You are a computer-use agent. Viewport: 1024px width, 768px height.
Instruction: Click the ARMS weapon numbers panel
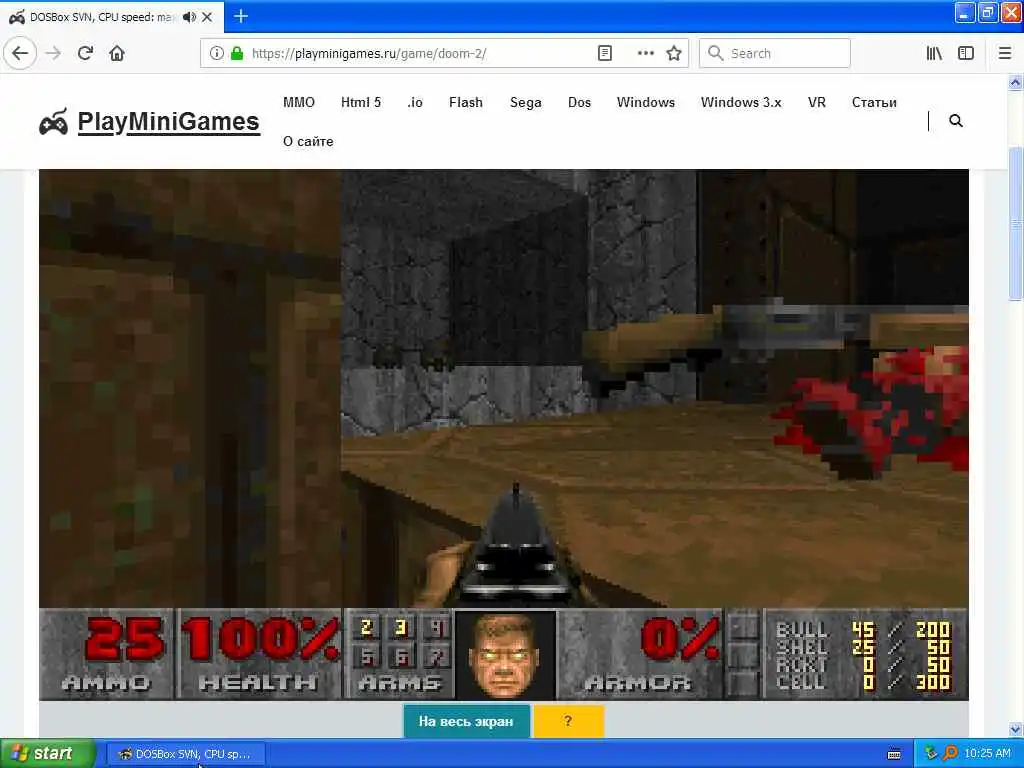(400, 654)
